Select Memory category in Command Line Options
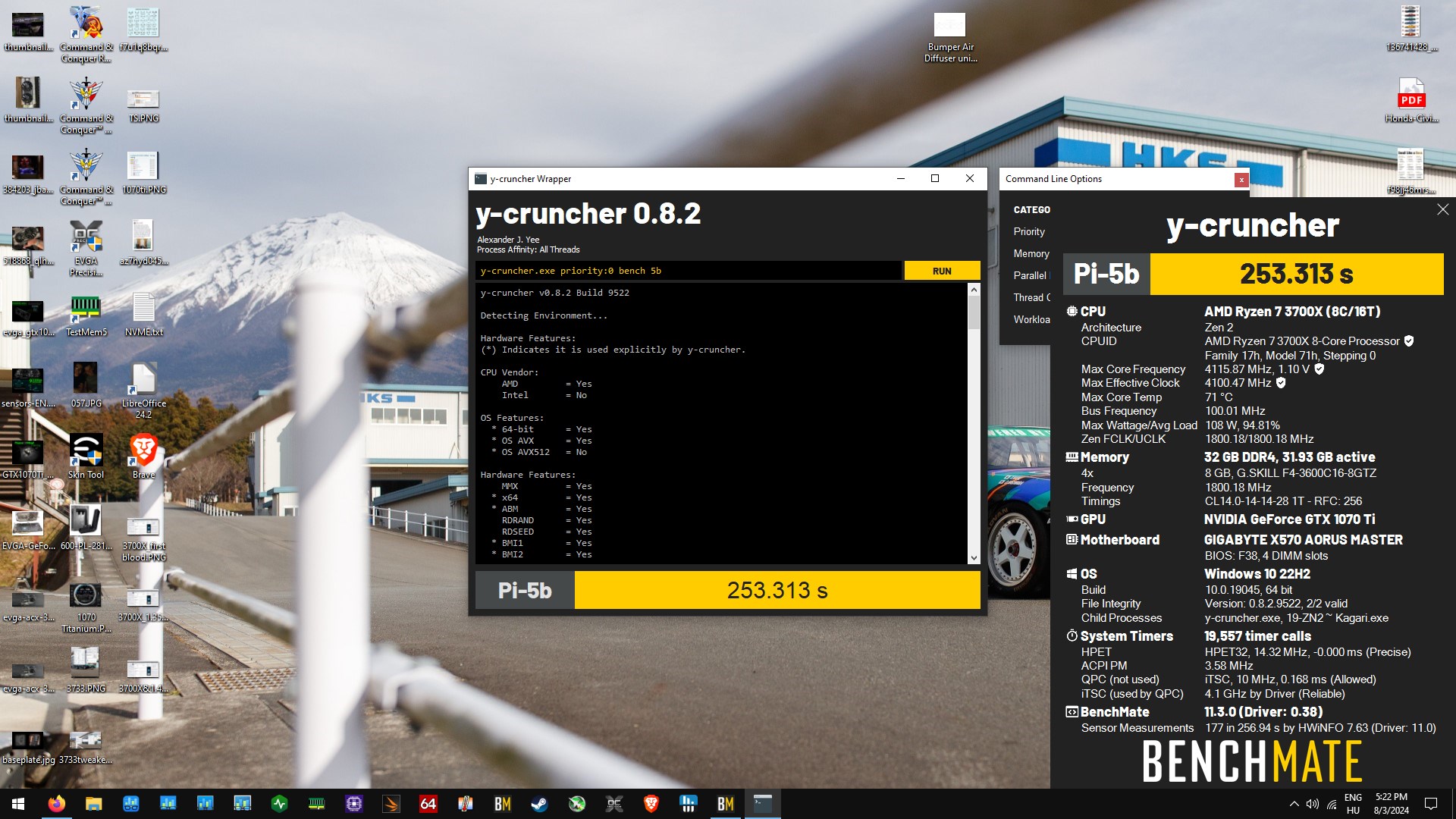 tap(1031, 253)
